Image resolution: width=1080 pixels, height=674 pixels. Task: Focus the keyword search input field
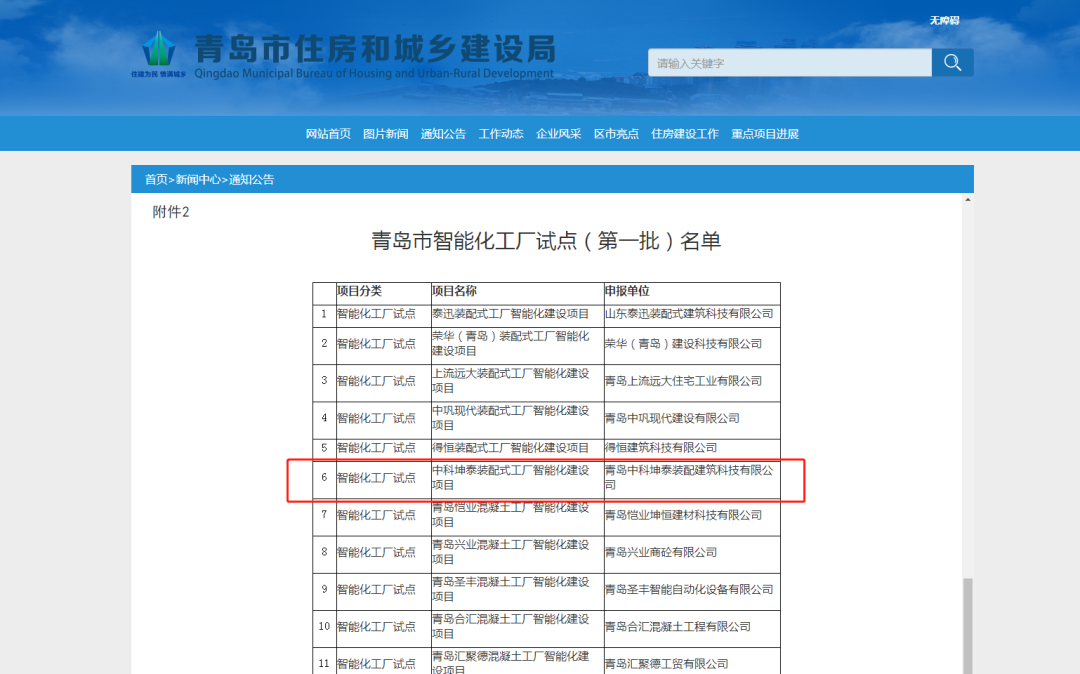point(789,63)
